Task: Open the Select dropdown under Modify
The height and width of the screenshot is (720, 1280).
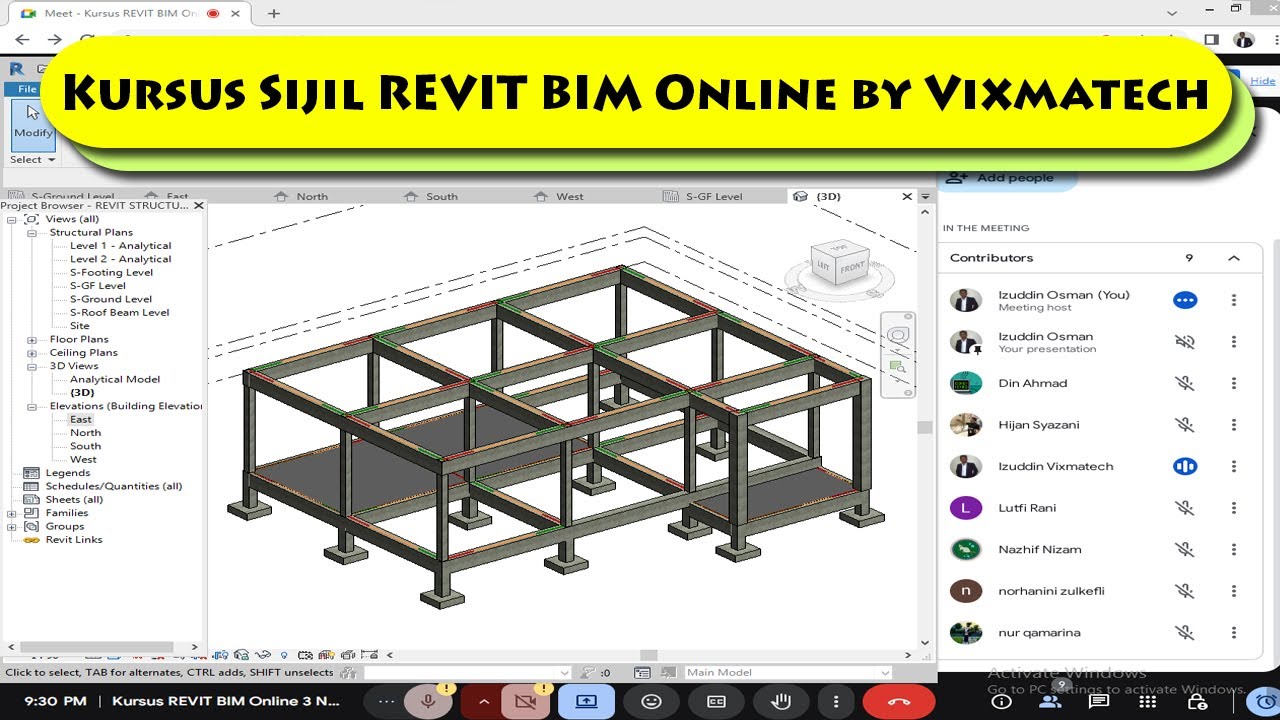Action: (33, 159)
